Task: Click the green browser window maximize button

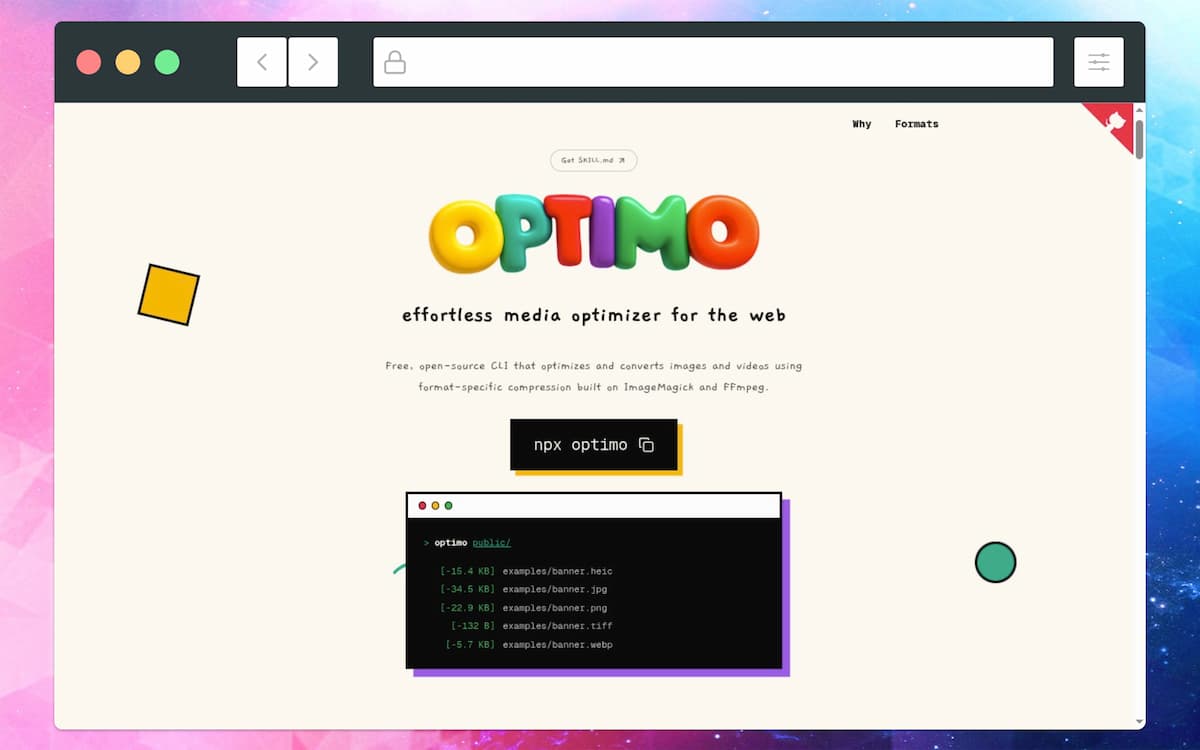Action: pyautogui.click(x=167, y=62)
